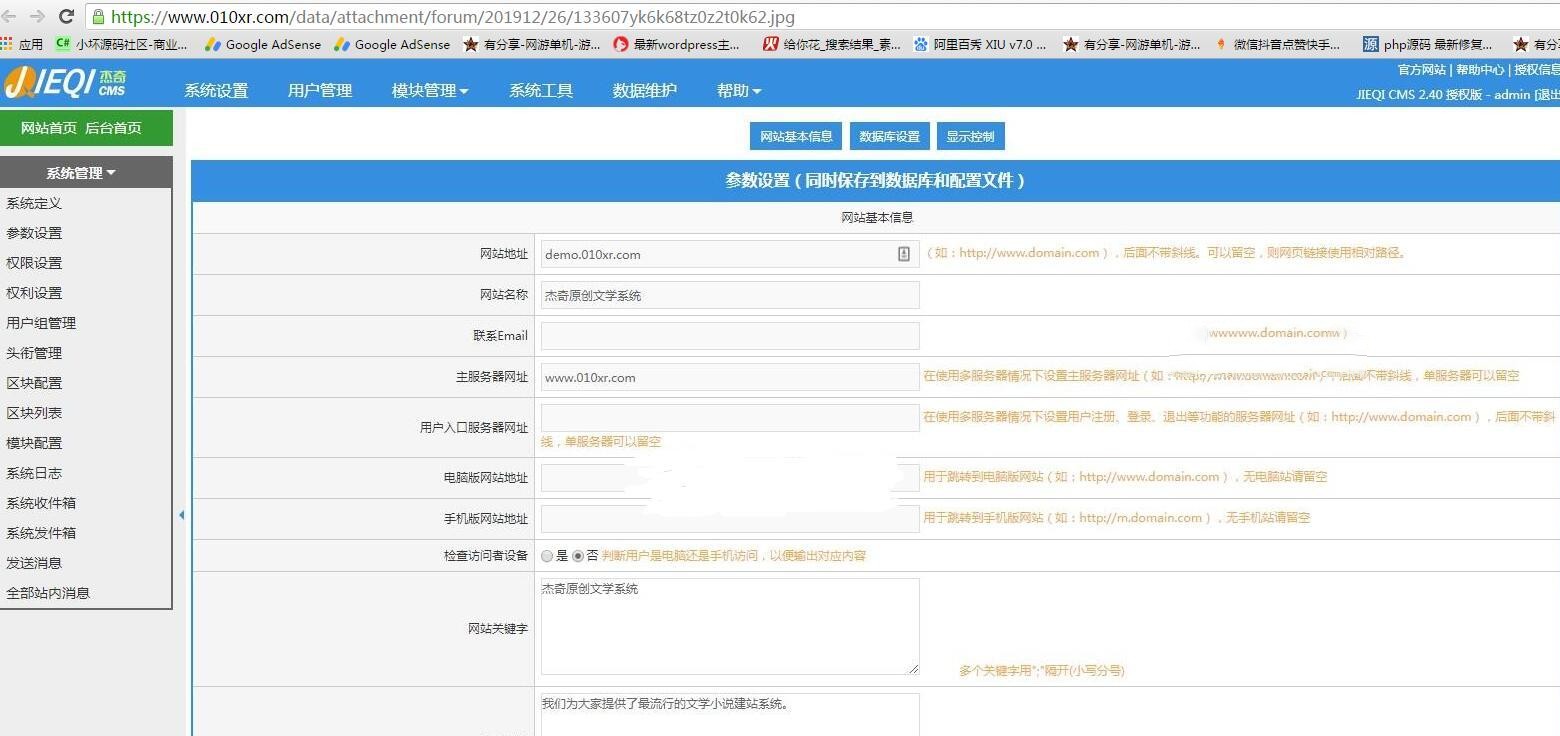This screenshot has width=1560, height=736.
Task: Open 用户管理 in top navigation
Action: (x=320, y=91)
